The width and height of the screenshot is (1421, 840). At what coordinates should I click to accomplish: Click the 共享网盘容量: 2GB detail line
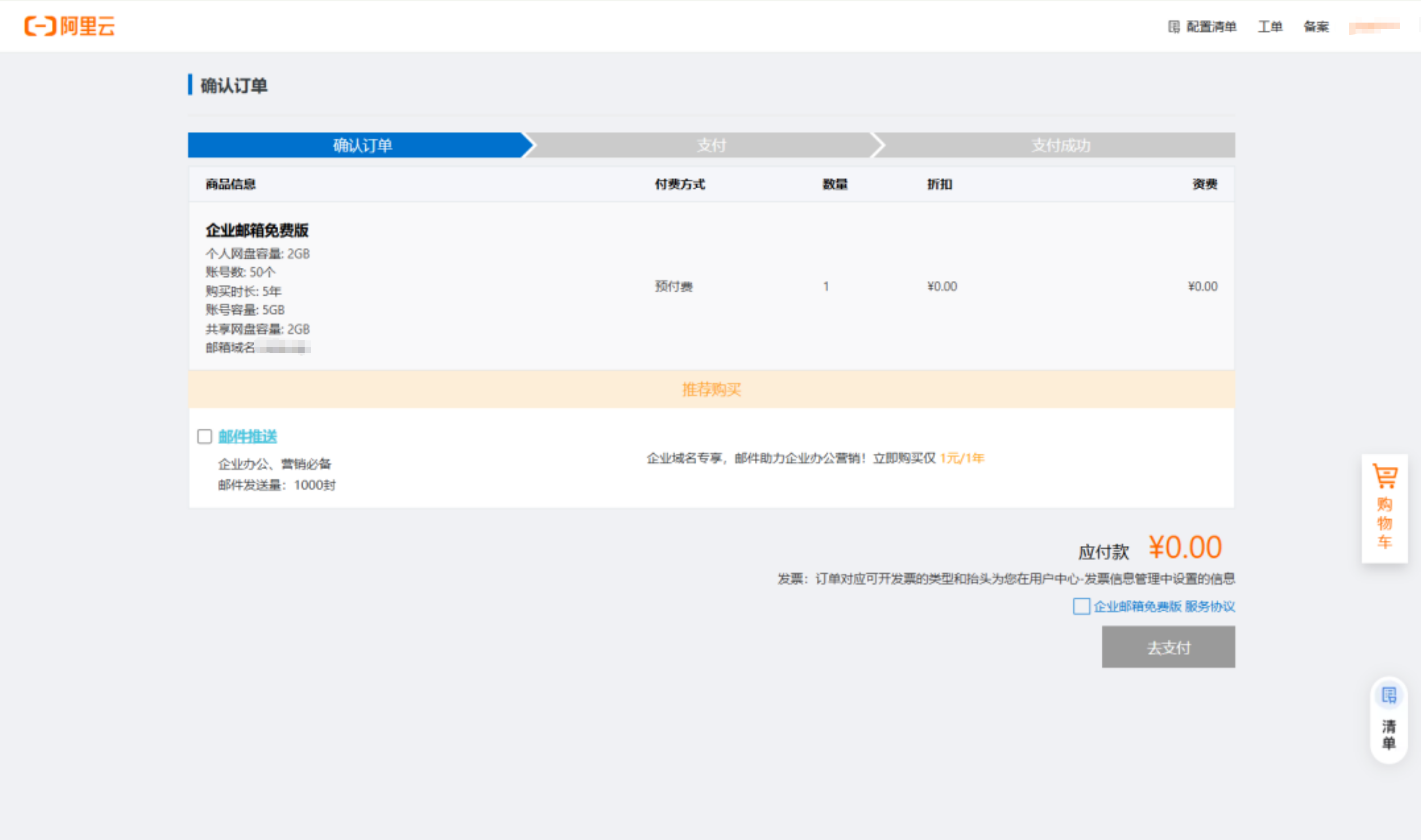point(258,329)
